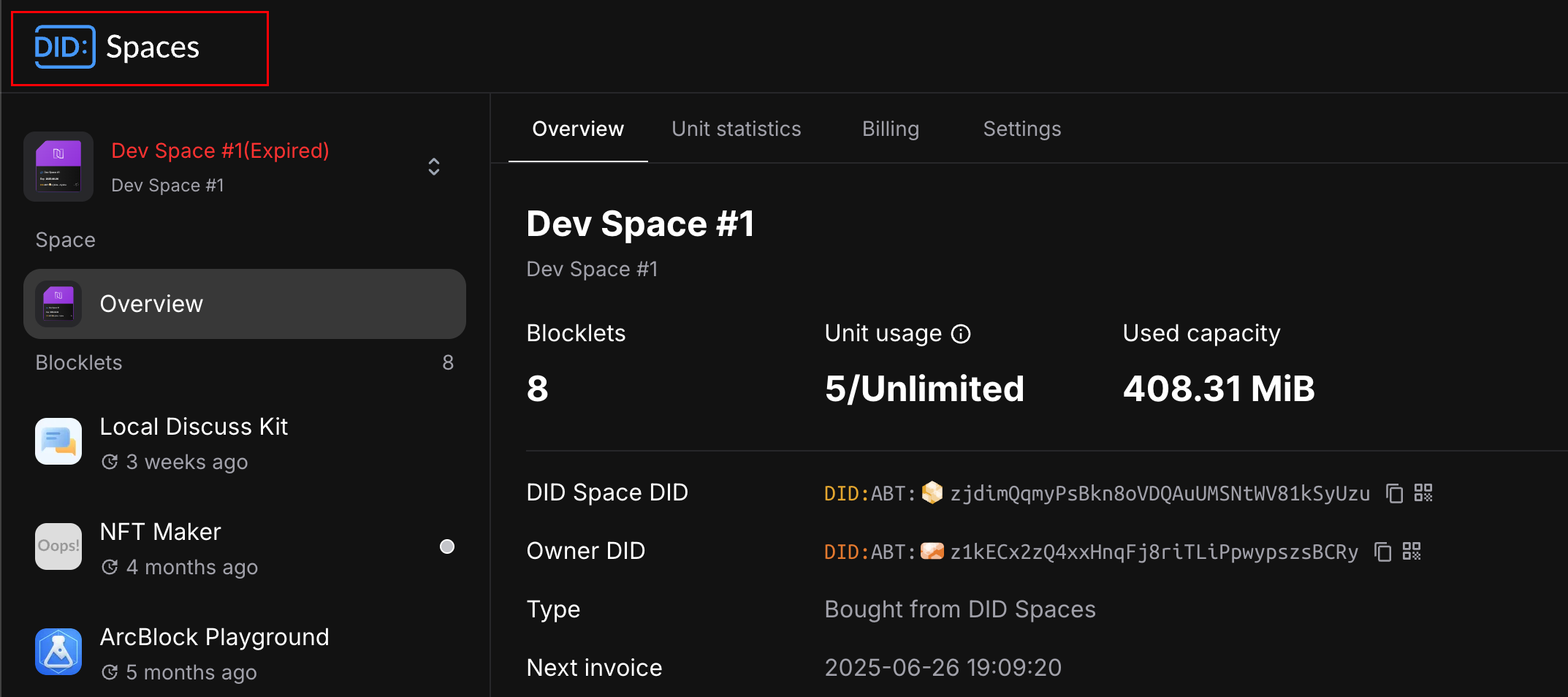Viewport: 1568px width, 697px height.
Task: Open the Billing tab
Action: click(890, 129)
